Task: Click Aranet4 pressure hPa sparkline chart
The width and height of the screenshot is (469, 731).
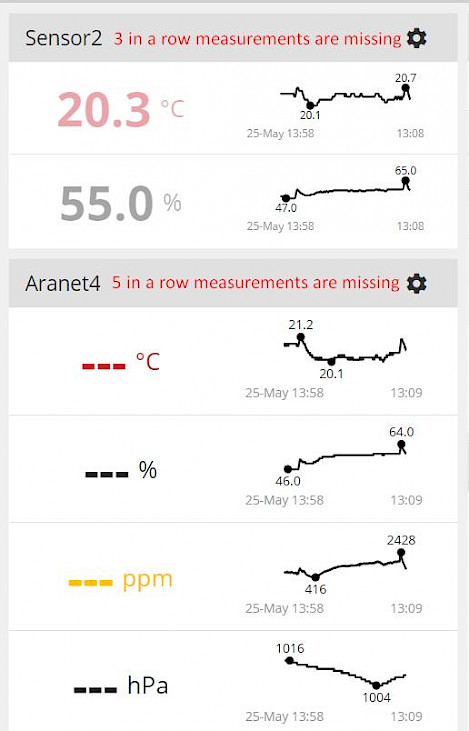Action: [x=347, y=673]
